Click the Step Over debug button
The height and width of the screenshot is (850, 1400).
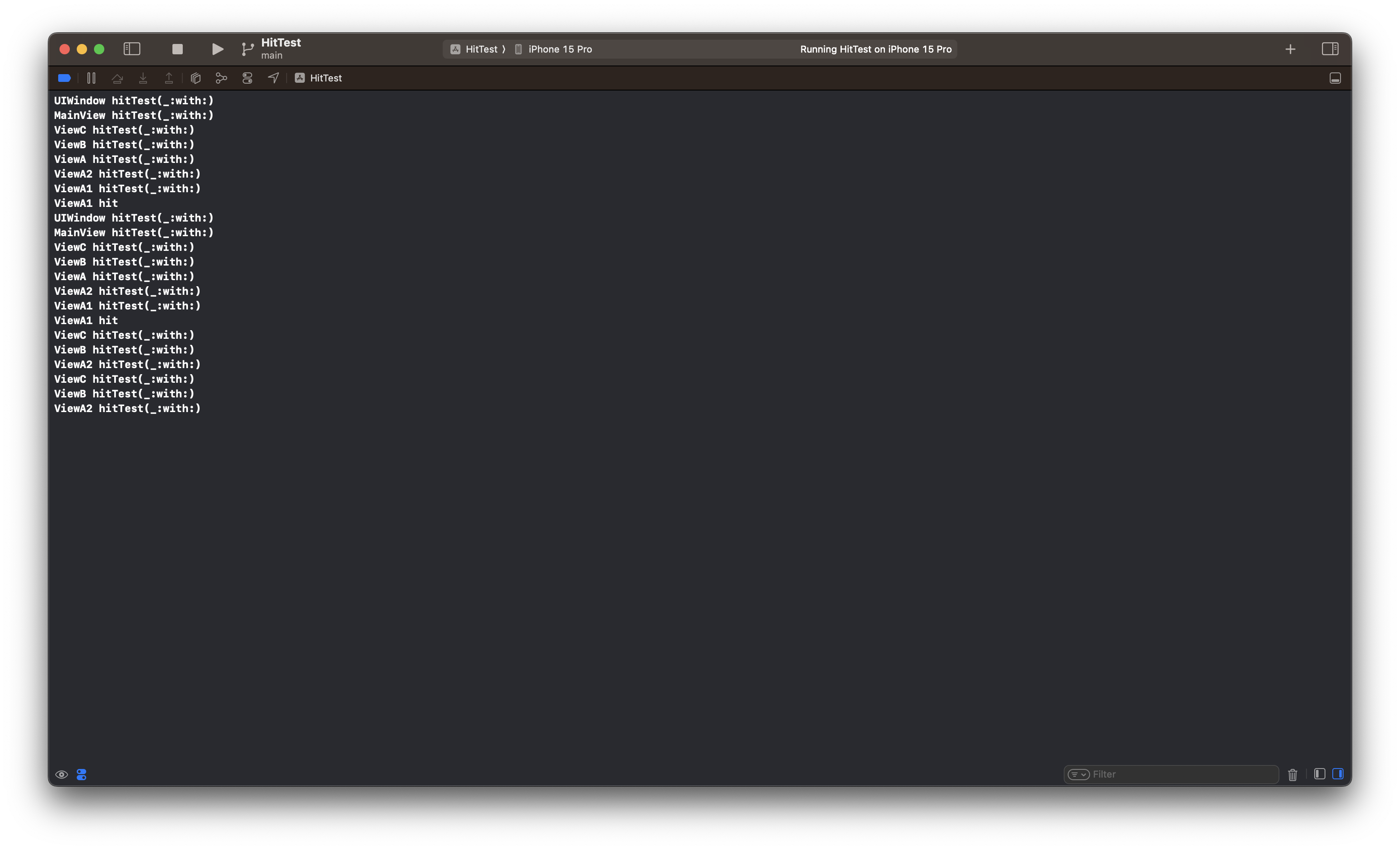click(x=117, y=78)
